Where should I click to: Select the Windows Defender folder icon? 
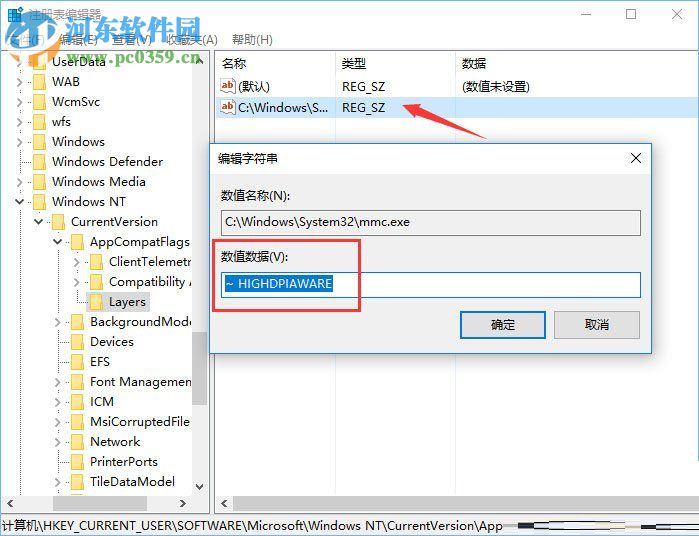pyautogui.click(x=39, y=162)
